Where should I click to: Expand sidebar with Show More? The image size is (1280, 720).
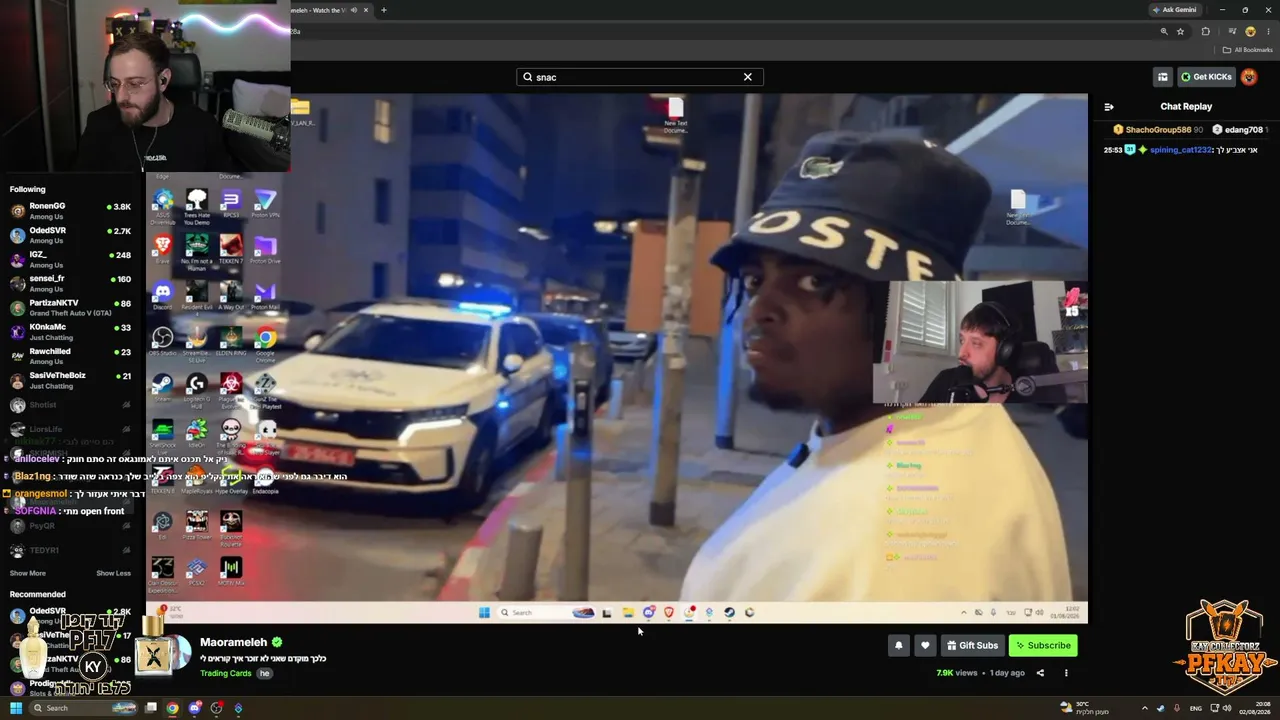(x=28, y=573)
